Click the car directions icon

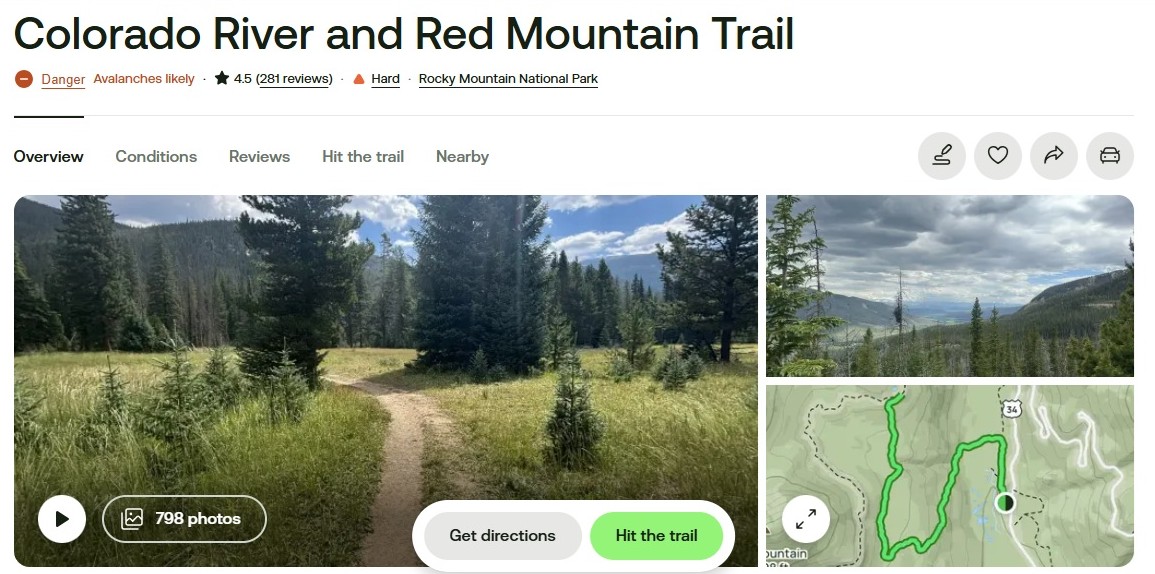1109,155
